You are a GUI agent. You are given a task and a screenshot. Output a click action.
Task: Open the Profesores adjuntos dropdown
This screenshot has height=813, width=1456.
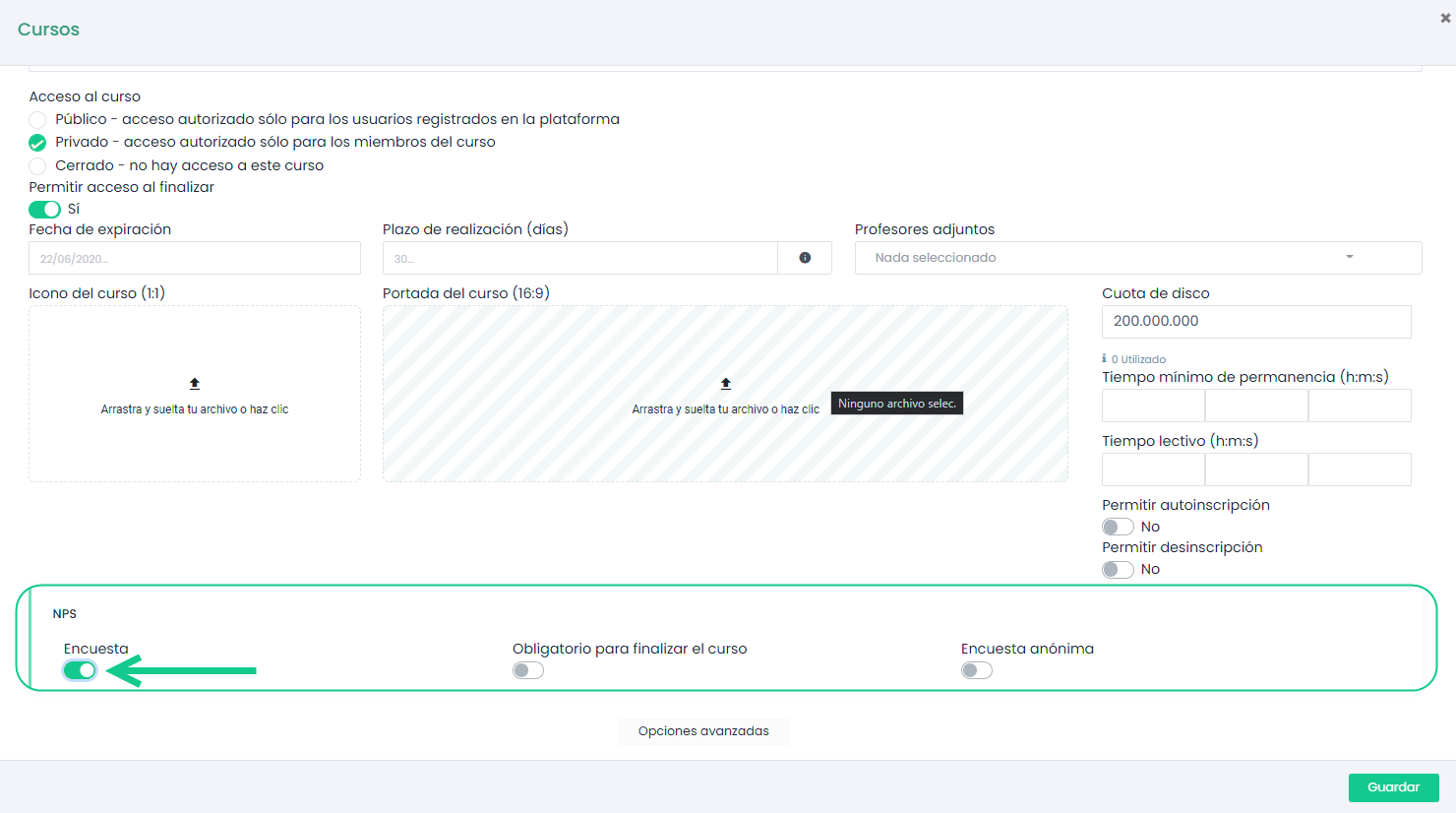[1137, 258]
